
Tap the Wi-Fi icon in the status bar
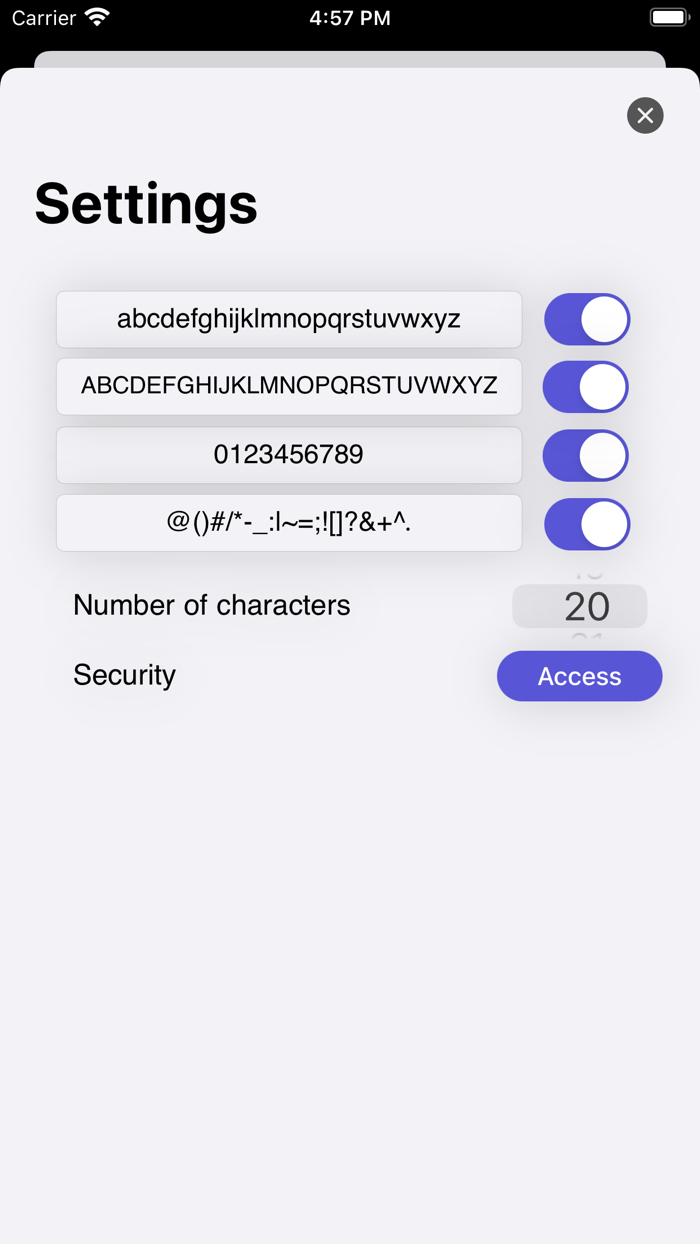(x=95, y=16)
